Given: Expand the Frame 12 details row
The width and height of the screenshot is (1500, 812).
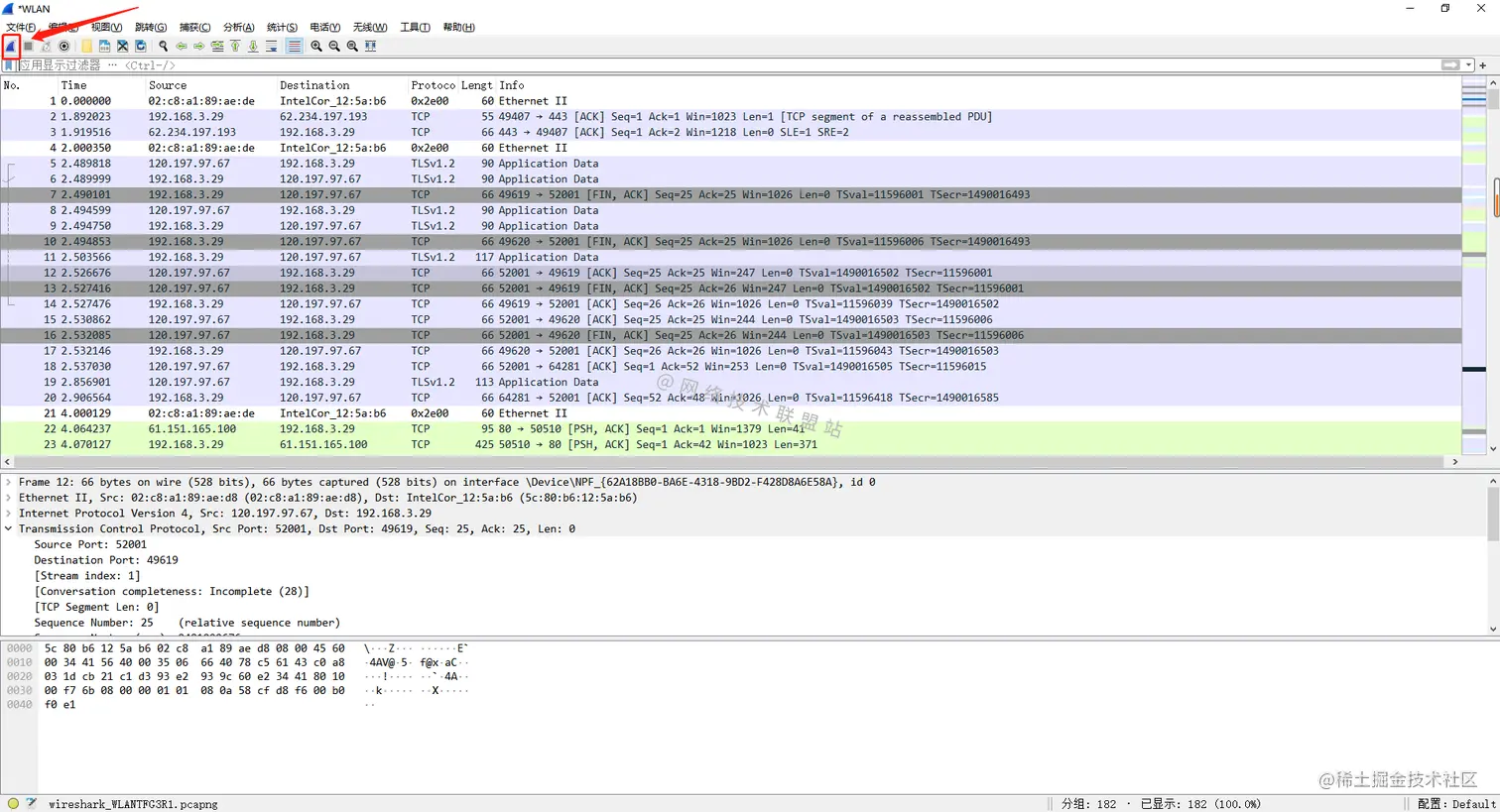Looking at the screenshot, I should 9,482.
